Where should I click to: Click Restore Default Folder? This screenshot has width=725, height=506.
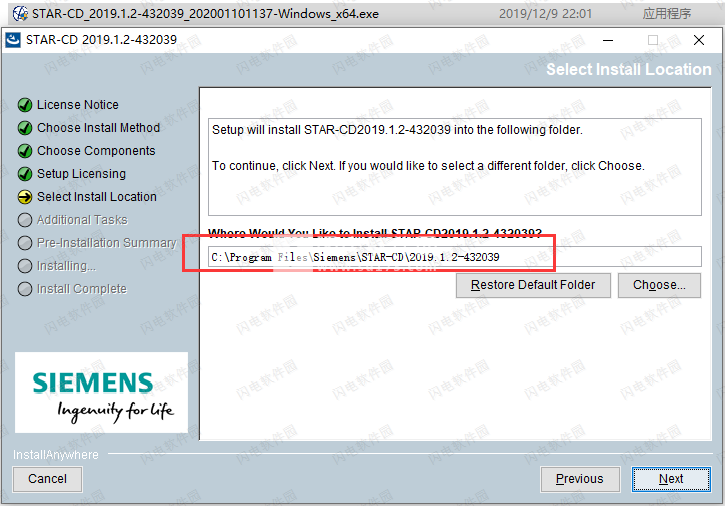click(x=533, y=285)
